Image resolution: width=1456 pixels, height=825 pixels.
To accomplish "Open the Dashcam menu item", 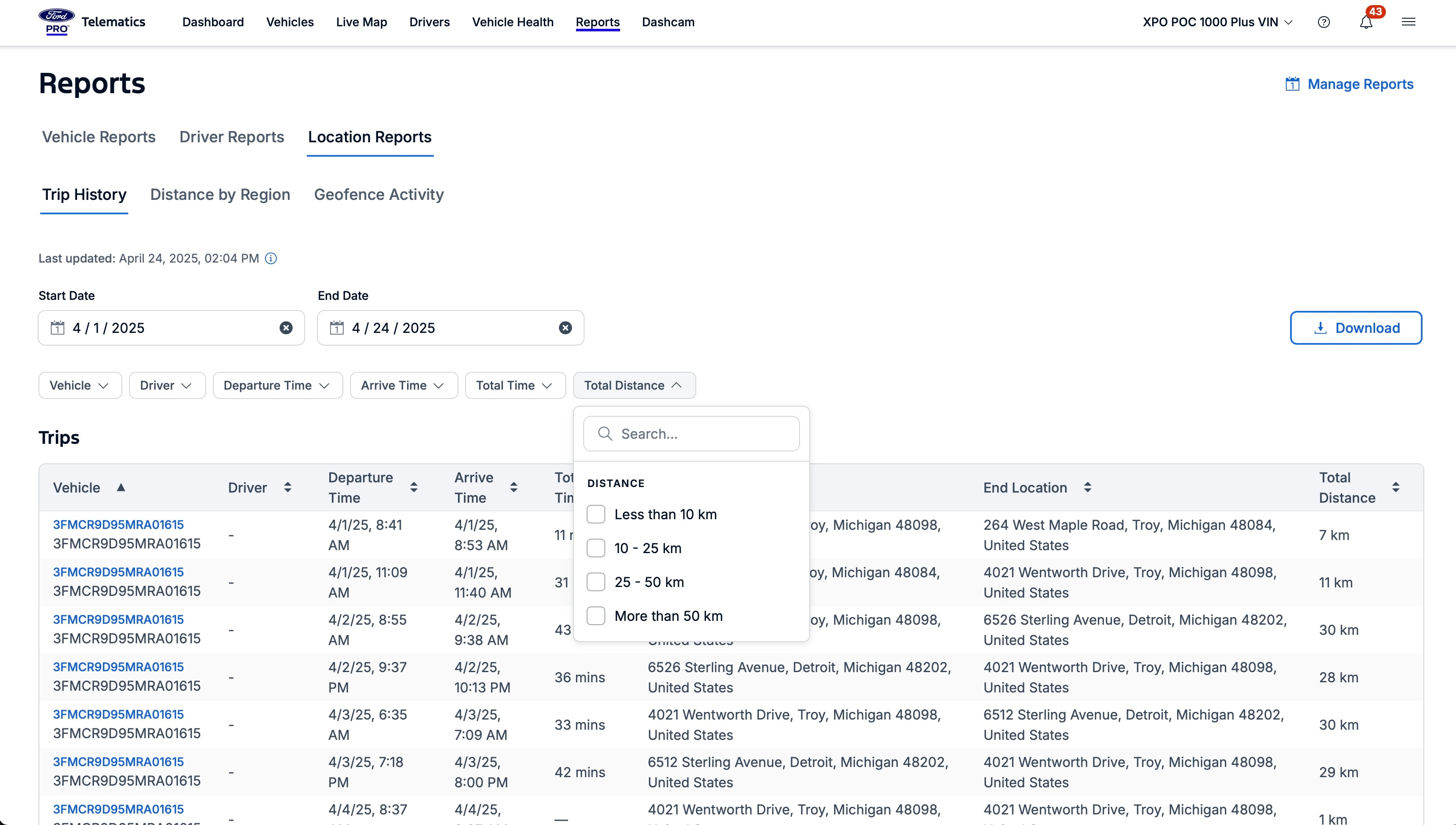I will click(x=668, y=22).
